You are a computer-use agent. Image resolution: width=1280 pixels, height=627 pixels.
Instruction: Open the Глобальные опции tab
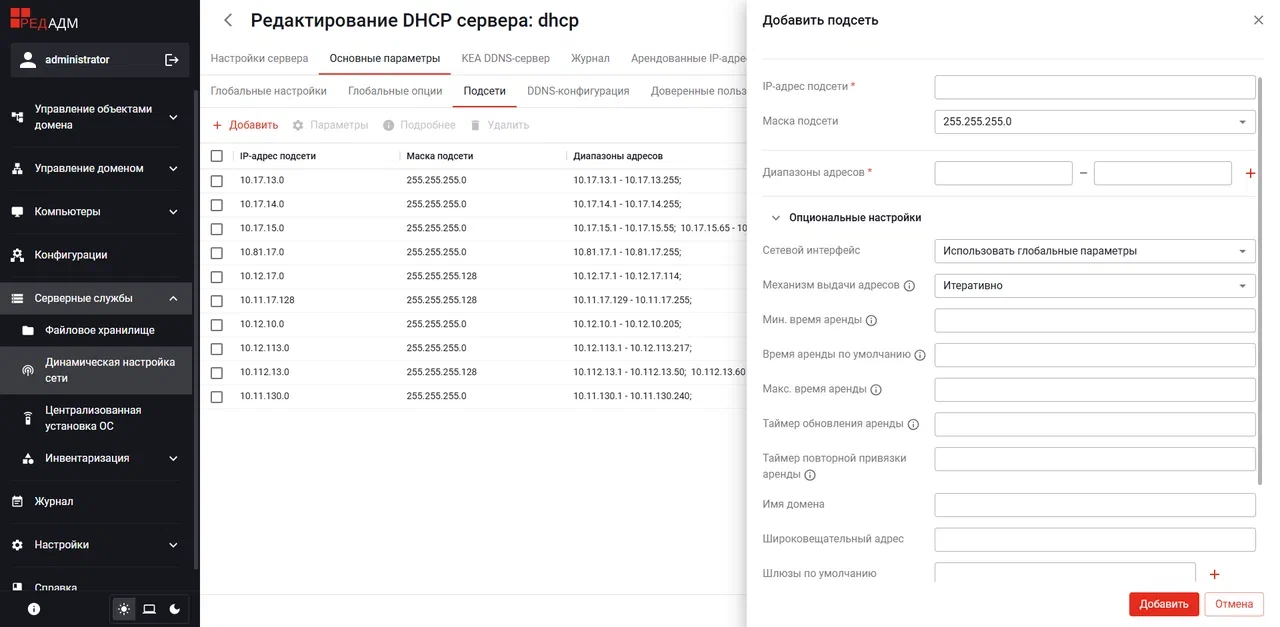tap(395, 91)
